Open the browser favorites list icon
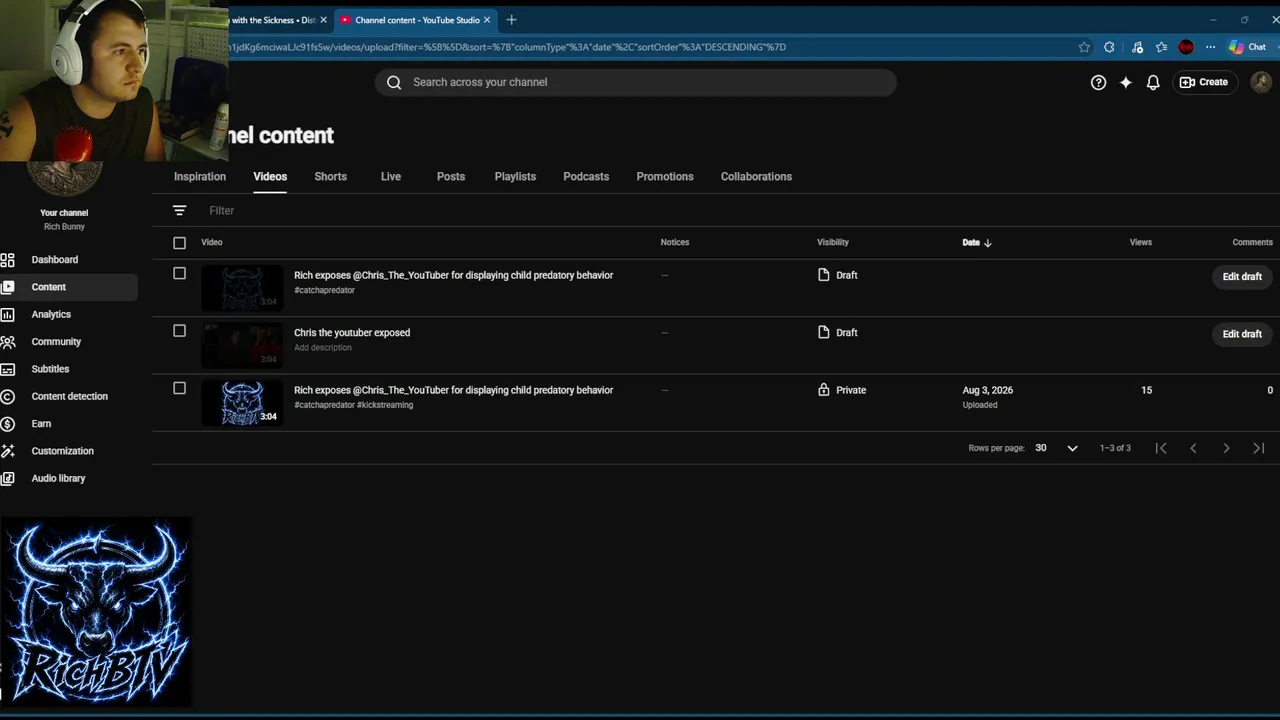The width and height of the screenshot is (1280, 720). 1161,47
